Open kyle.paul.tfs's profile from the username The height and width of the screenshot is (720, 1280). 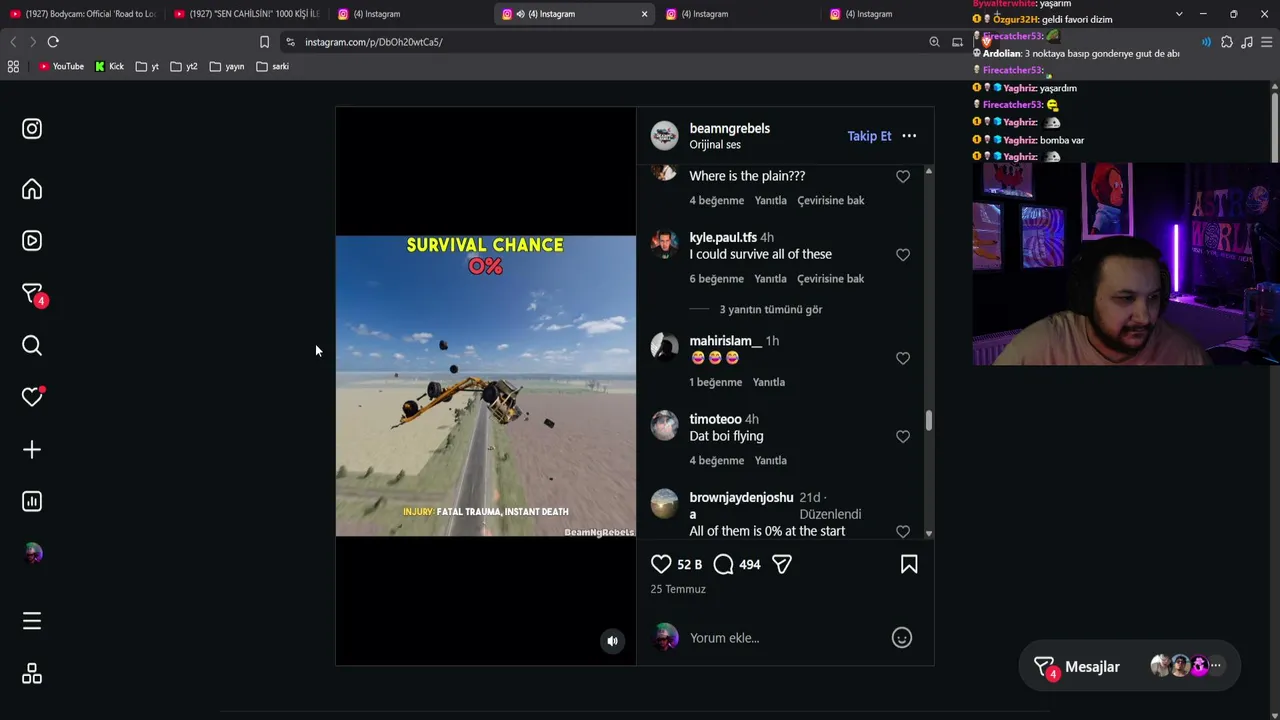(x=723, y=238)
